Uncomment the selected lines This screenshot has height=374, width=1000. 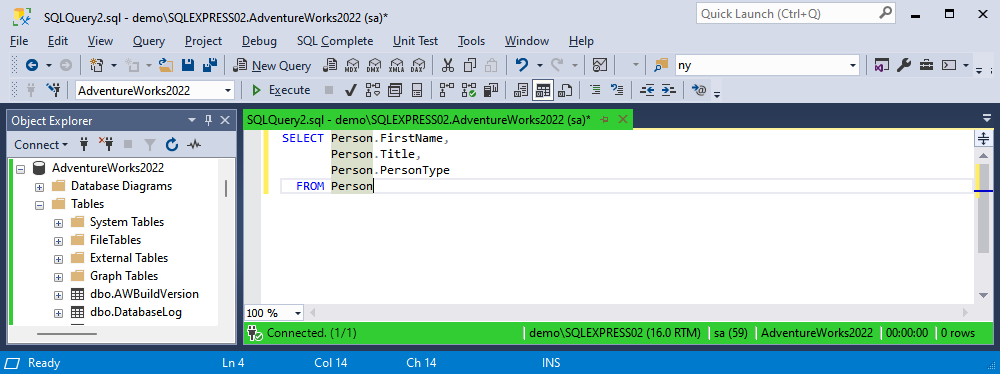pos(617,90)
